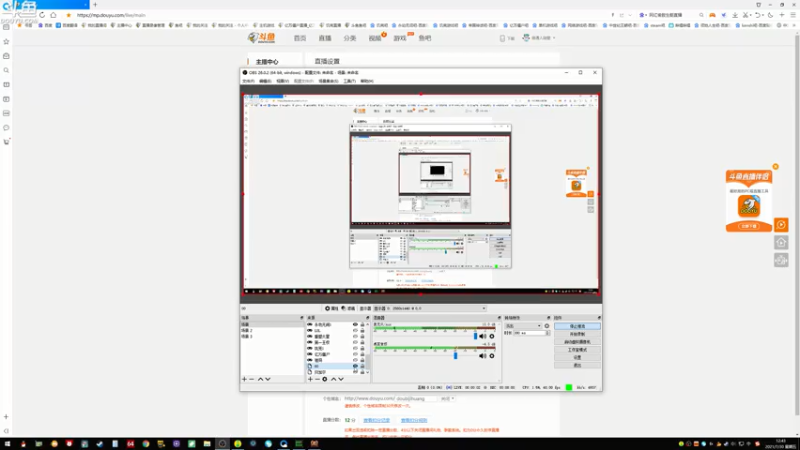Mute the Mic/Aux audio track speaker
The width and height of the screenshot is (800, 450).
(483, 336)
